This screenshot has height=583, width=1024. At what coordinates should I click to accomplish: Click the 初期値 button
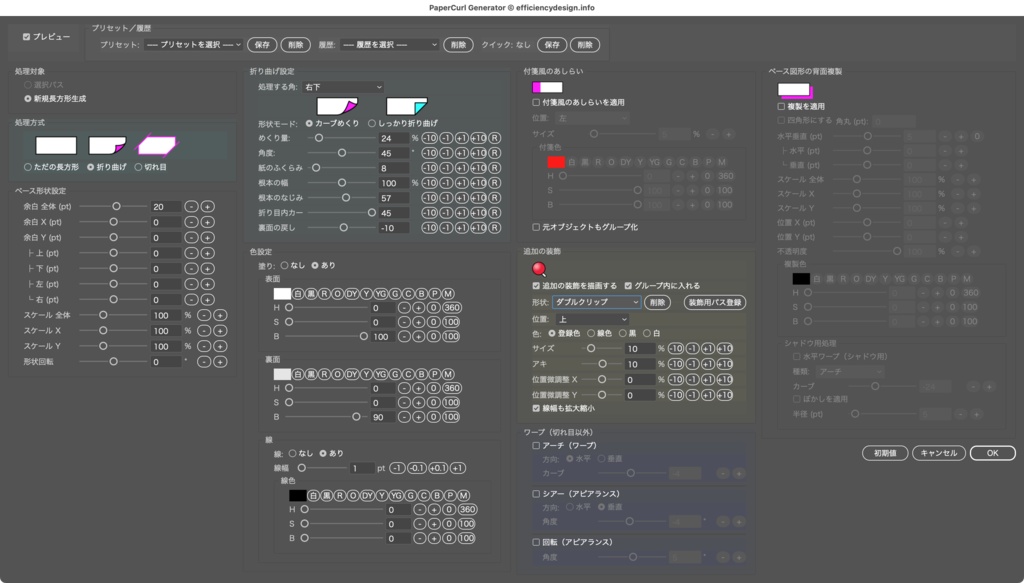[x=885, y=453]
